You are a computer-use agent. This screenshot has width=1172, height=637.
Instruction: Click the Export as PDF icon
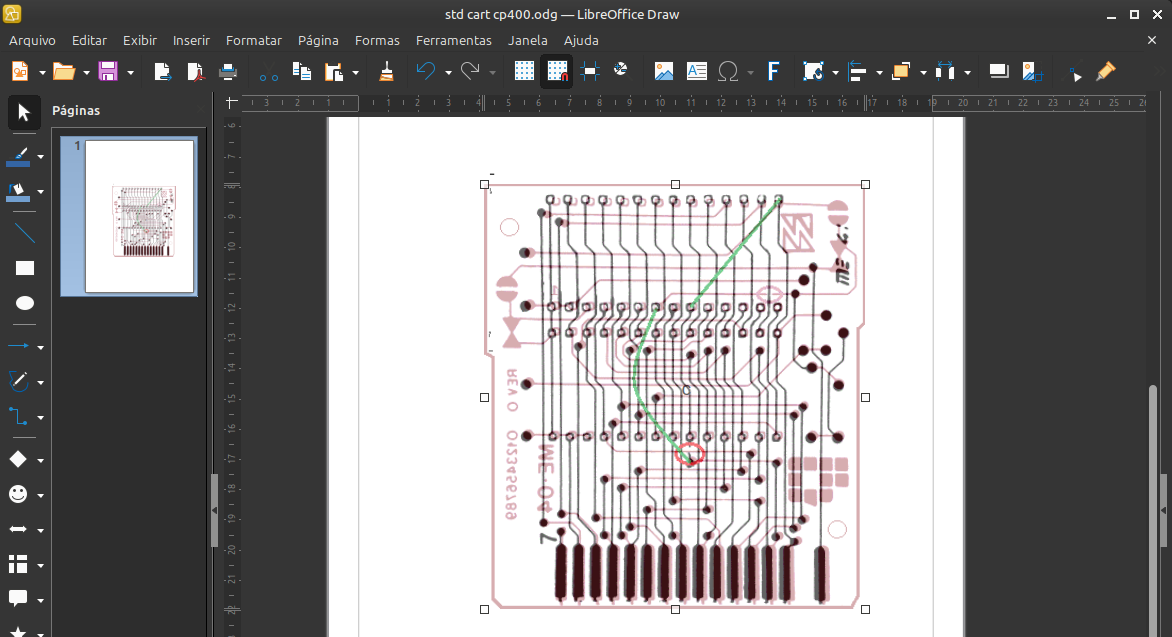coord(196,71)
